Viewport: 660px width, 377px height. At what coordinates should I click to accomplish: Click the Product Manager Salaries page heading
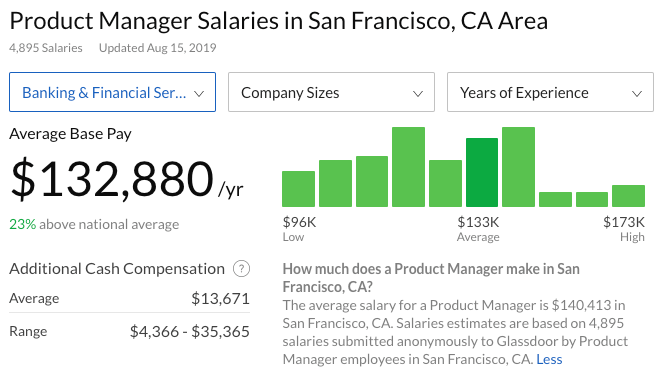pos(279,21)
